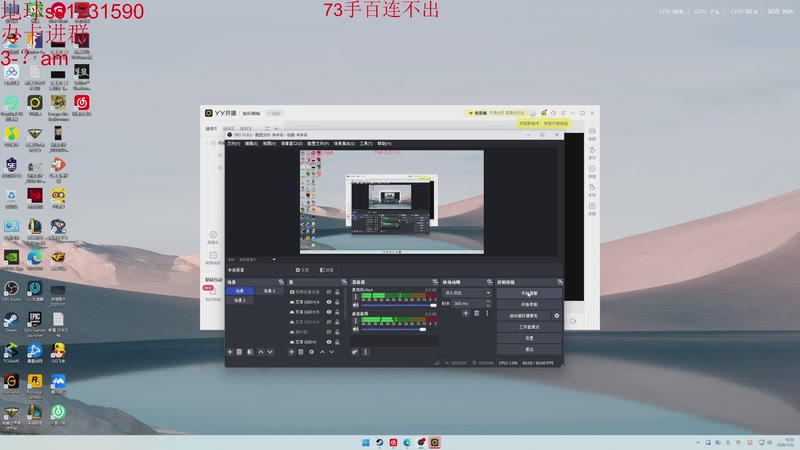
Task: Pop out the Audio Mixer dock icon
Action: 435,282
